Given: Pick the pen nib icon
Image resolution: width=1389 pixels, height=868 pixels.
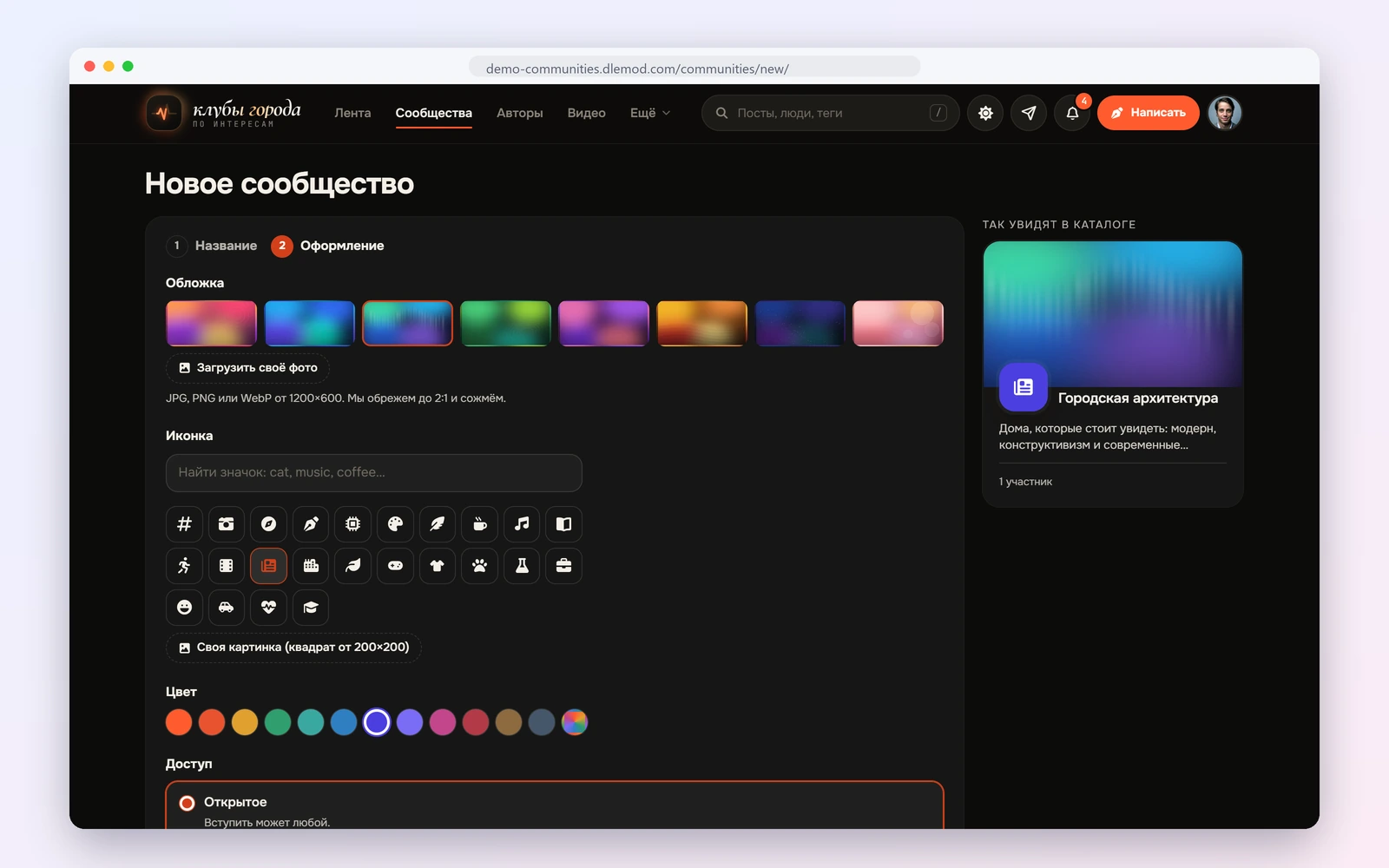Looking at the screenshot, I should click(311, 524).
